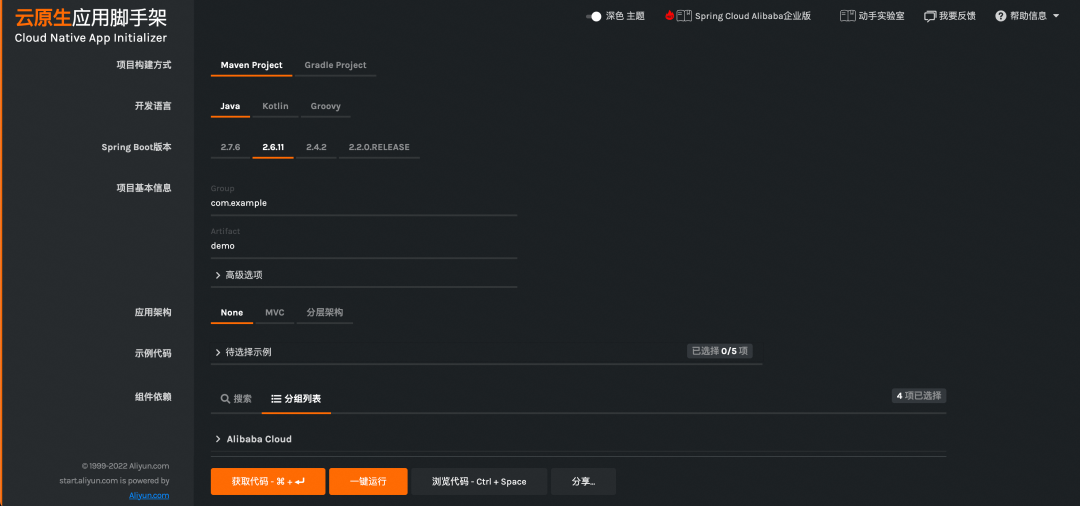
Task: Click the 获取代码 button
Action: point(268,482)
